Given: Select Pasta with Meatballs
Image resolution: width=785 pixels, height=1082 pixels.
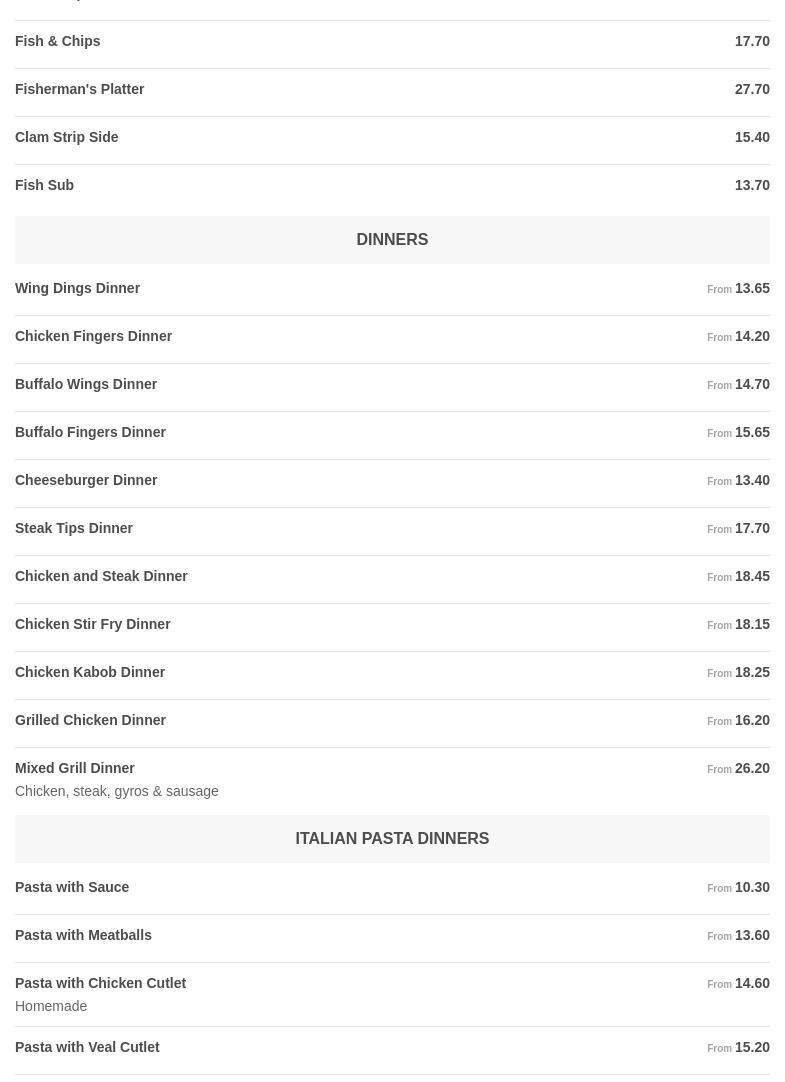Looking at the screenshot, I should tap(84, 936).
